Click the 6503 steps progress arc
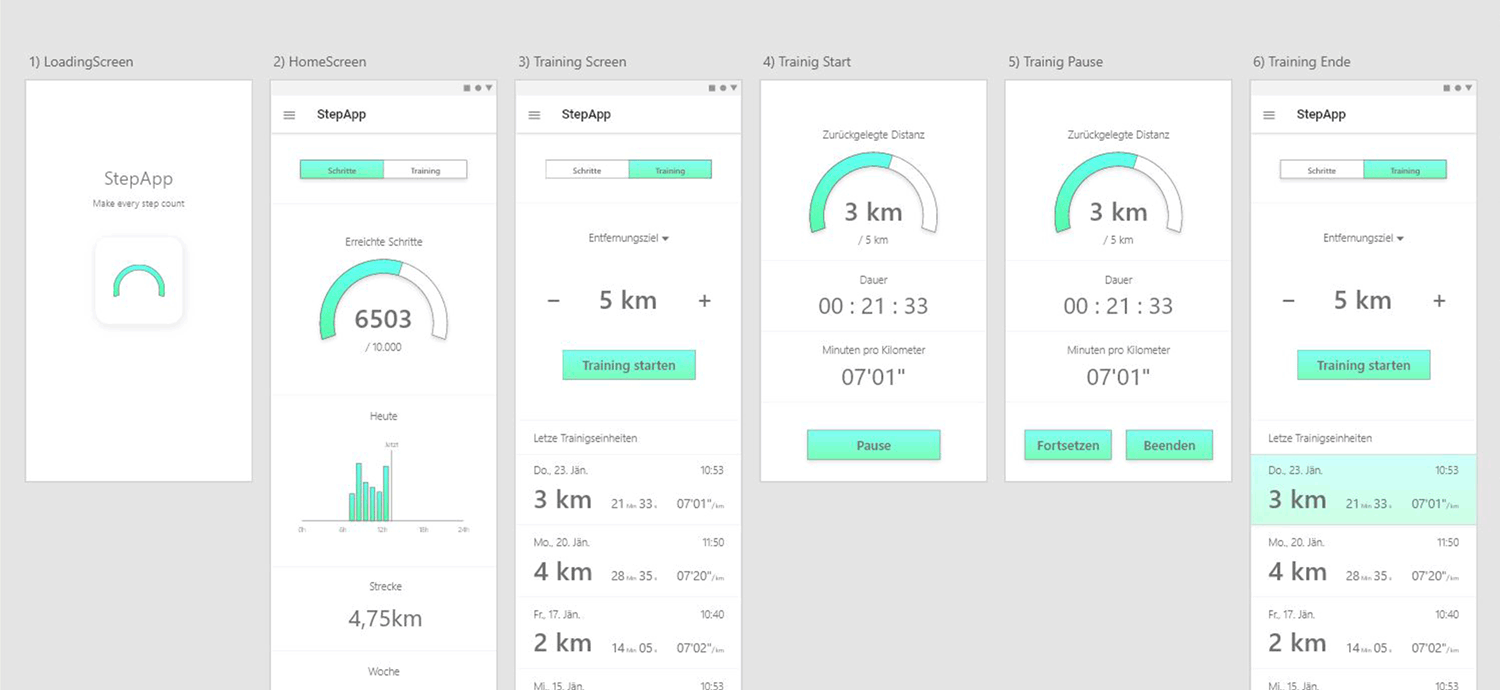1500x690 pixels. tap(383, 300)
